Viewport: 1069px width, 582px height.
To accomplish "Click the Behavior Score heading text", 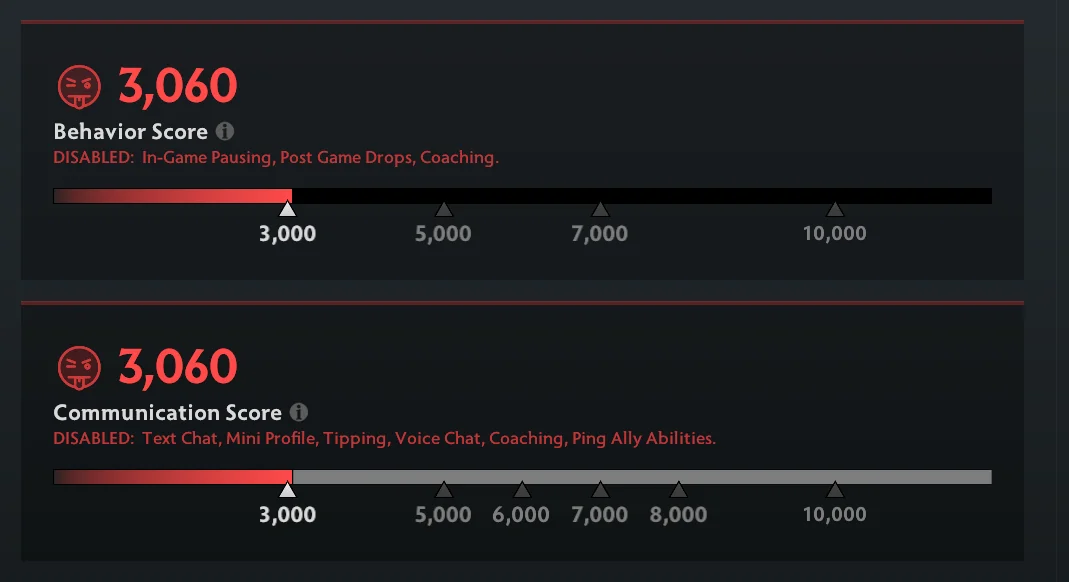I will 130,132.
